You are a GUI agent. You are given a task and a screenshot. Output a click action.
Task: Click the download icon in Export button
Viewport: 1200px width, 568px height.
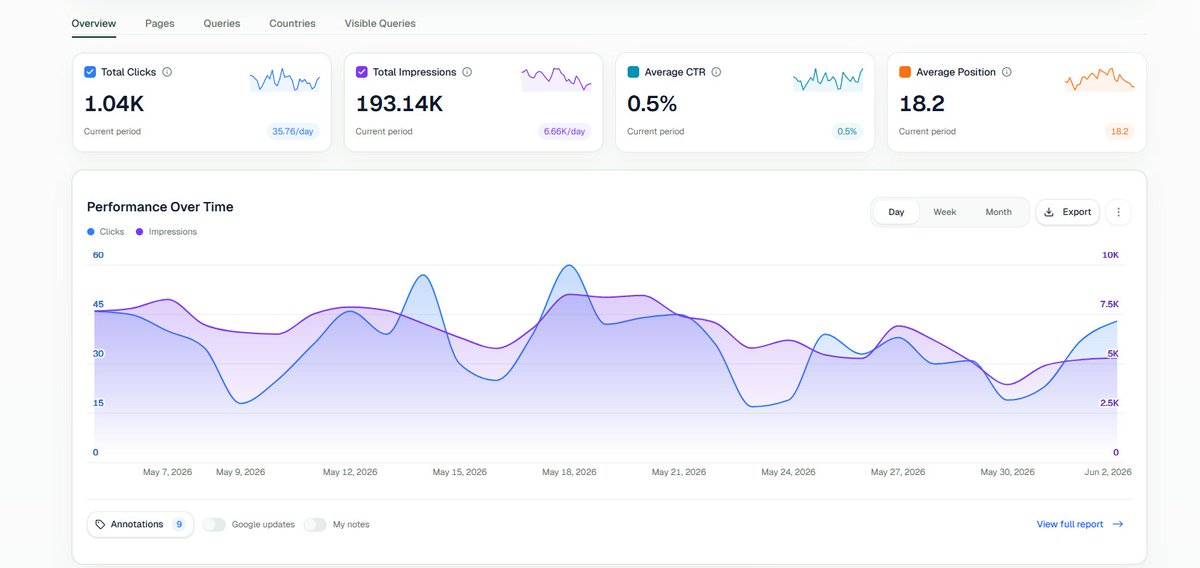click(x=1049, y=212)
